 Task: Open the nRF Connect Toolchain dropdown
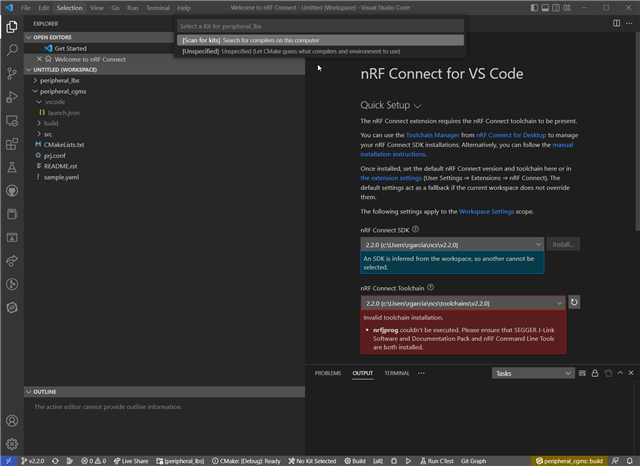(463, 303)
